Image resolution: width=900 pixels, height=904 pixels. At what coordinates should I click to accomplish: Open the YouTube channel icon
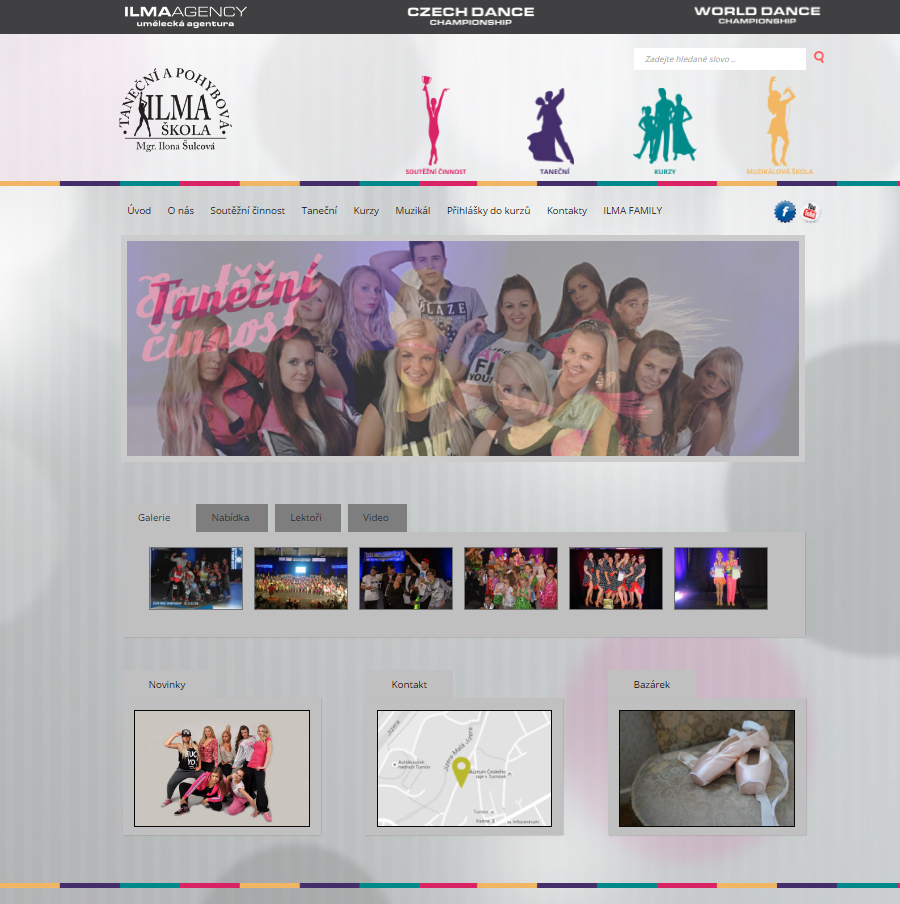pyautogui.click(x=810, y=212)
